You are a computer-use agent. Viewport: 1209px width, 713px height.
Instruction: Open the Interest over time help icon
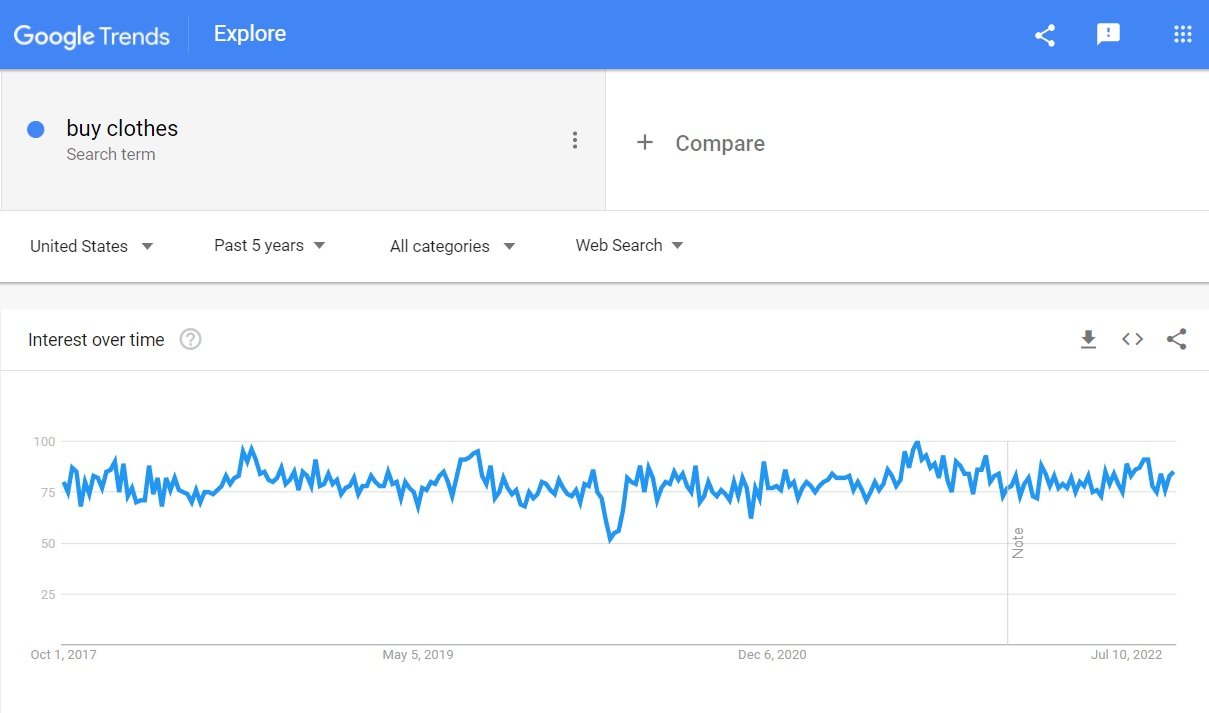click(x=190, y=340)
